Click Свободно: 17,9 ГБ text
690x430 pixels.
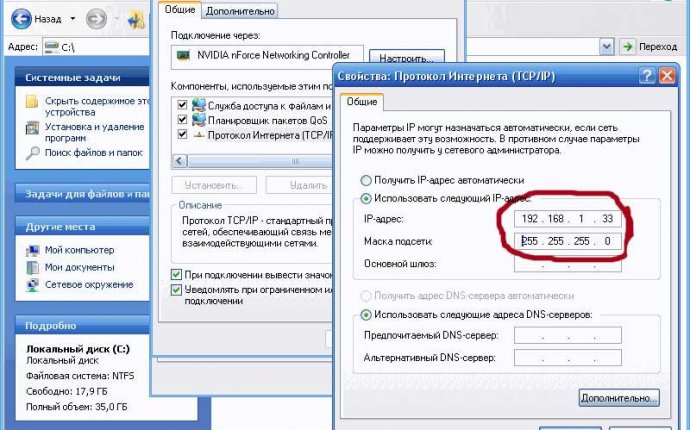[x=66, y=391]
